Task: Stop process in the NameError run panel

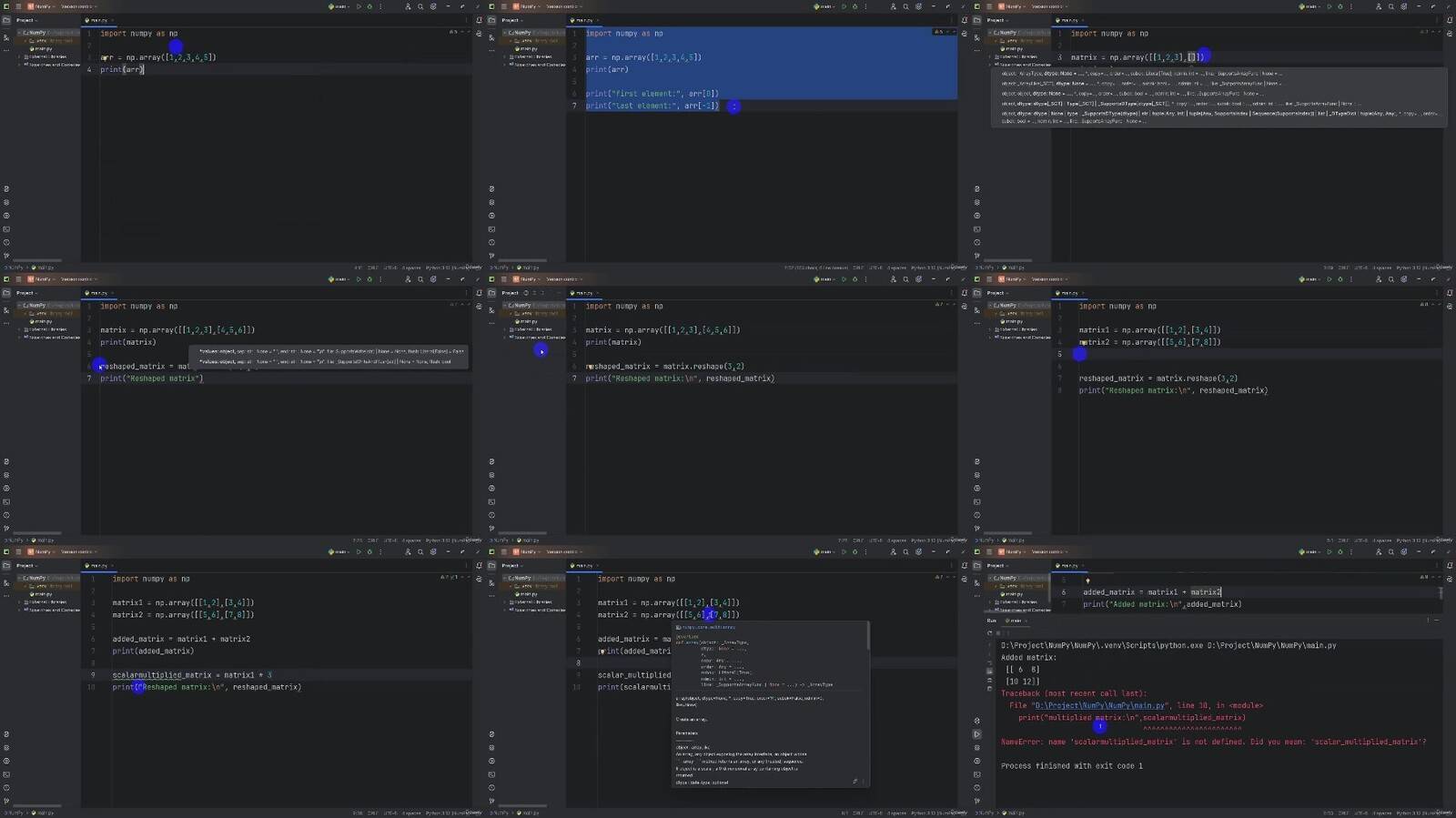Action: (x=998, y=633)
